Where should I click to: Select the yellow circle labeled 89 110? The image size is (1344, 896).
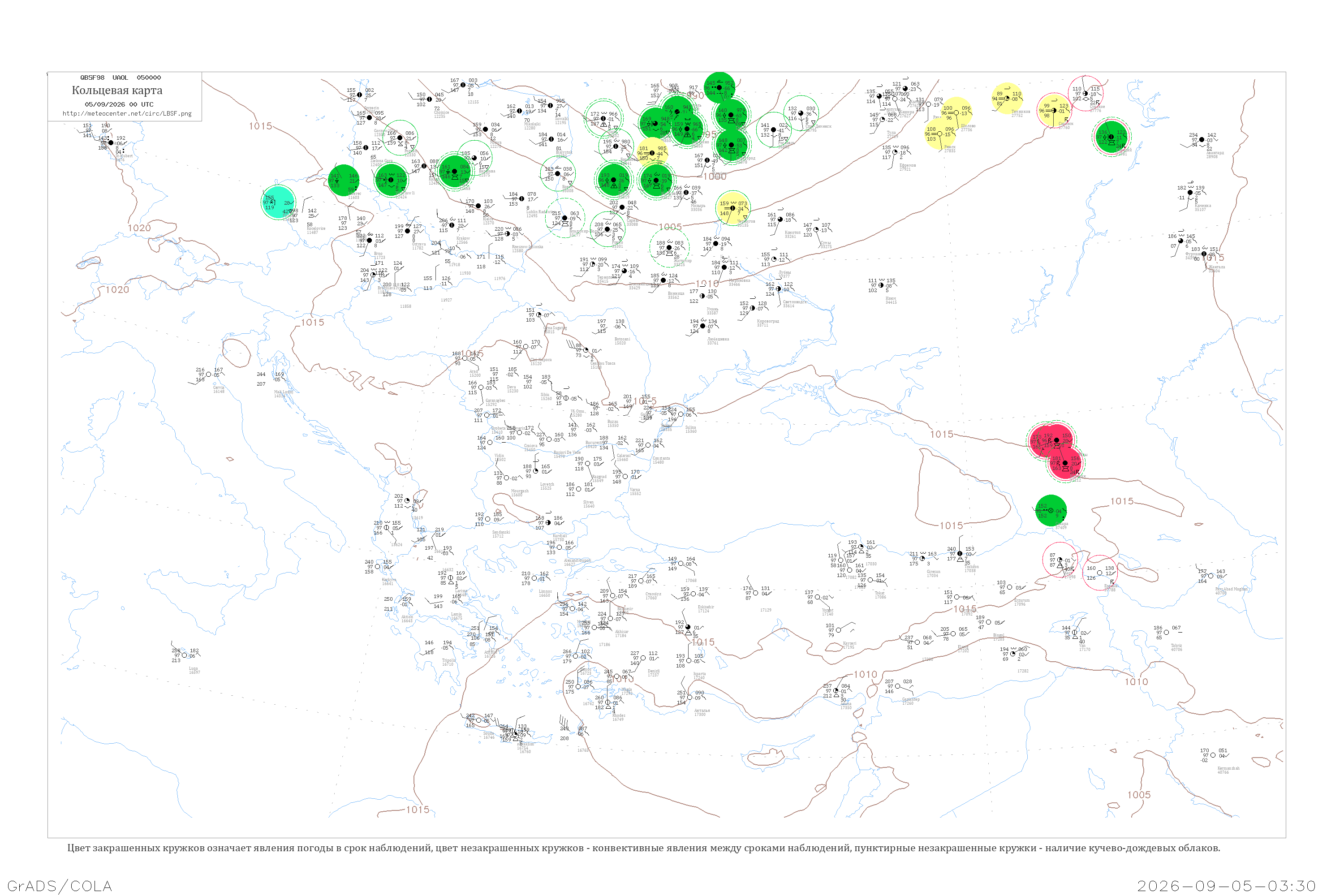click(x=1008, y=98)
